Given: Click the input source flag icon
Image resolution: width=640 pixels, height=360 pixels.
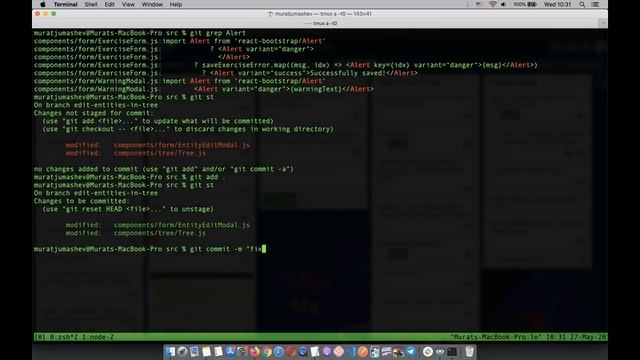Looking at the screenshot, I should tap(479, 4).
